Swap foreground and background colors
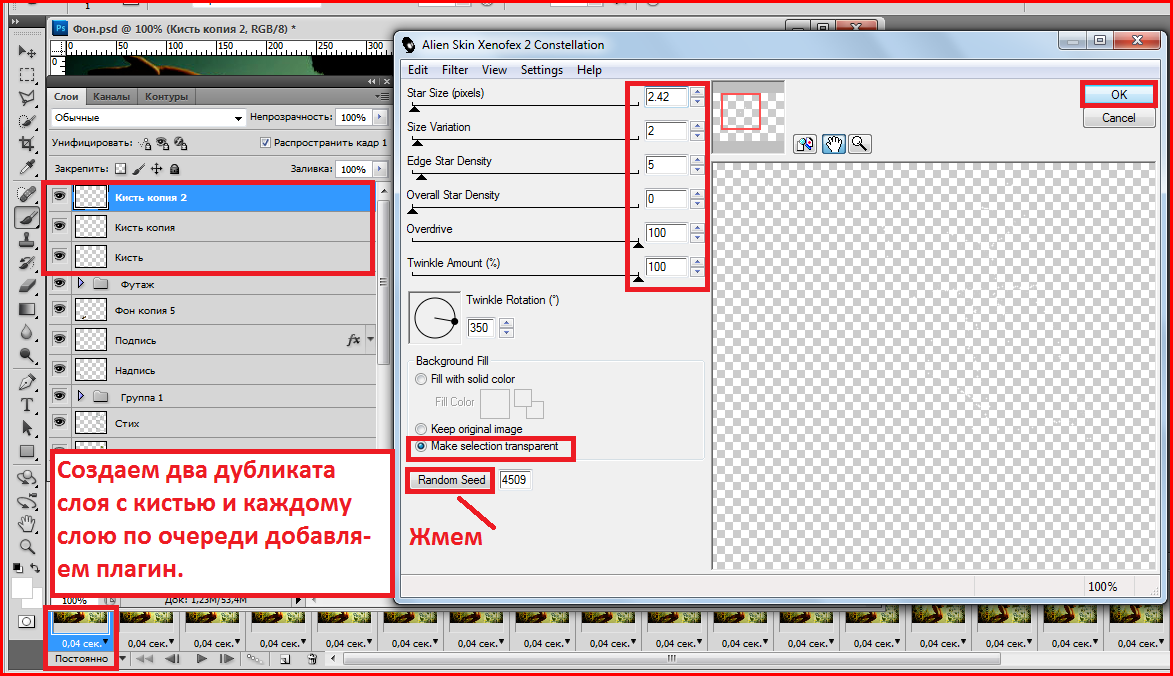Screen dimensions: 1173x676 [x=34, y=568]
